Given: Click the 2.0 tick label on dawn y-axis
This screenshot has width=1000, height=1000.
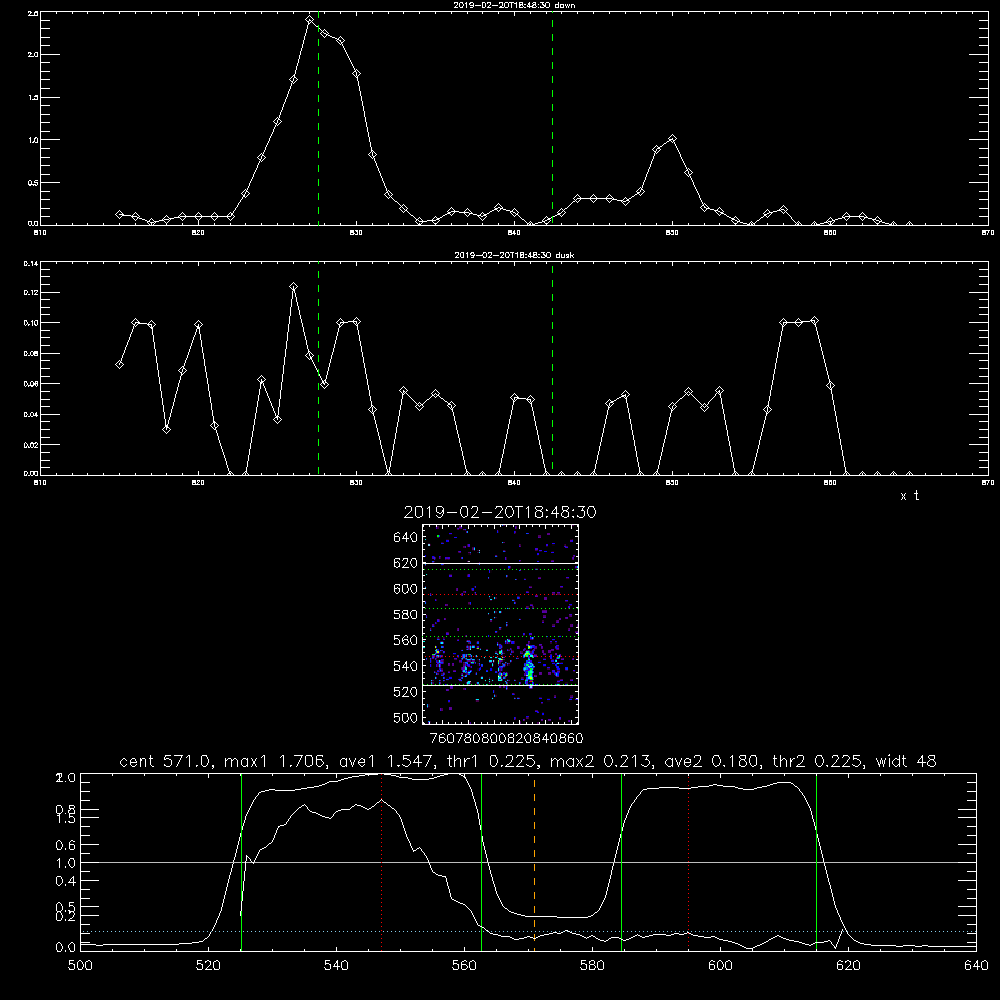Looking at the screenshot, I should 33,55.
